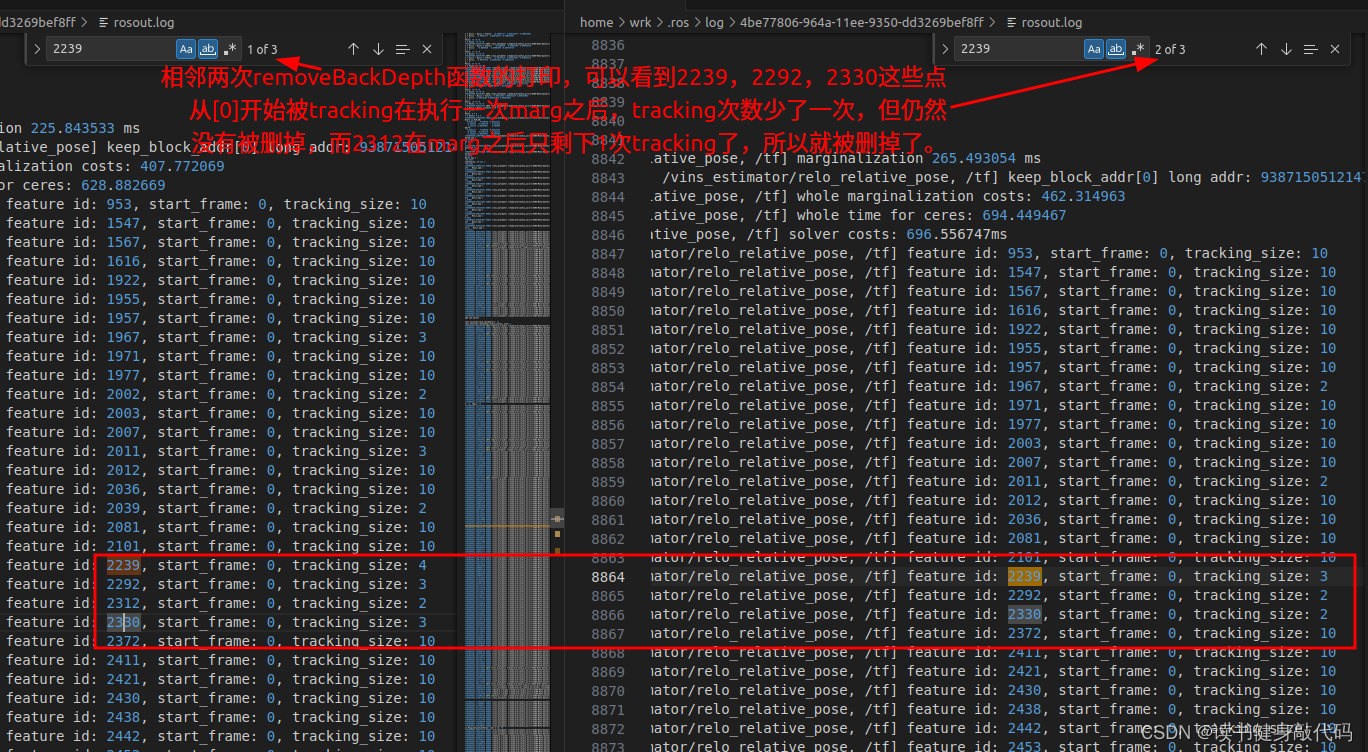
Task: Toggle Find in Selection in right find widget
Action: pos(1310,49)
